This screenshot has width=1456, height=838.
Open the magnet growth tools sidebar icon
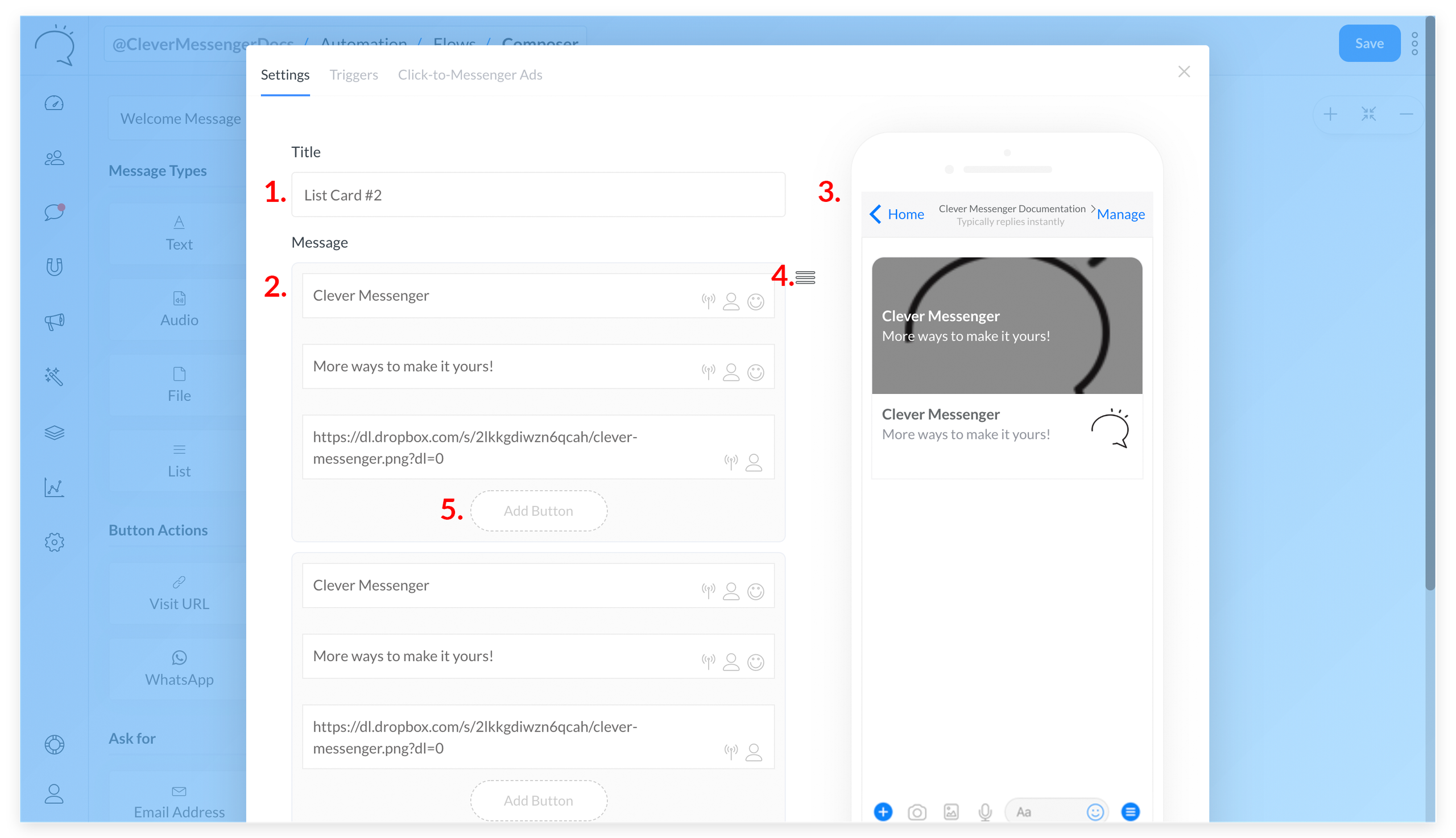pos(54,267)
